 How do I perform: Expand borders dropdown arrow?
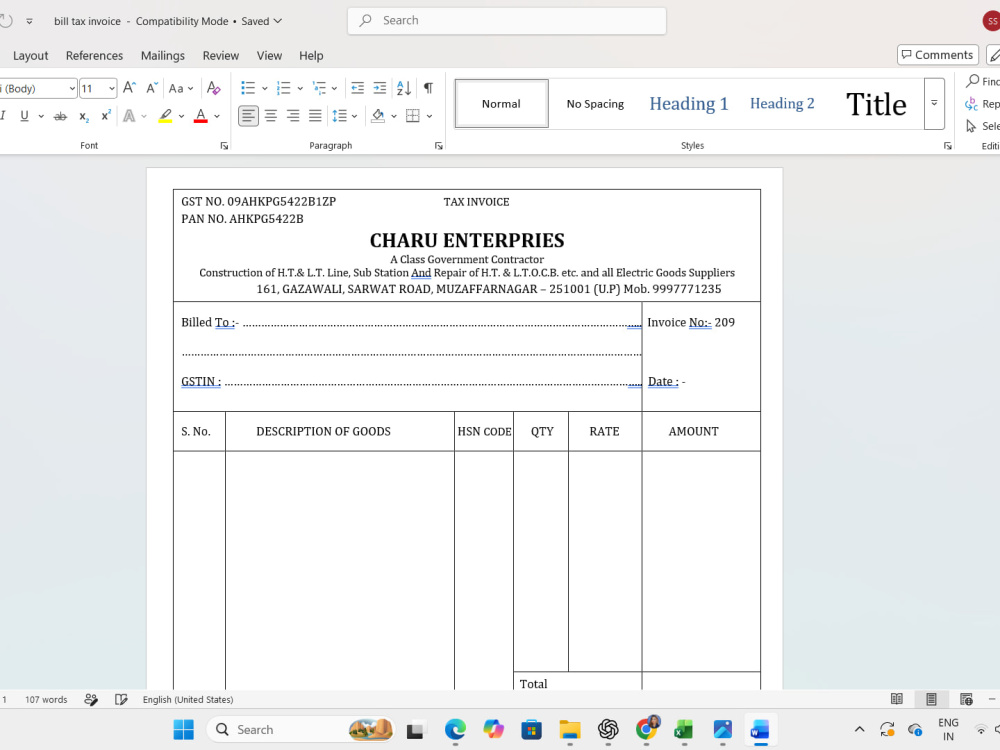[x=429, y=116]
